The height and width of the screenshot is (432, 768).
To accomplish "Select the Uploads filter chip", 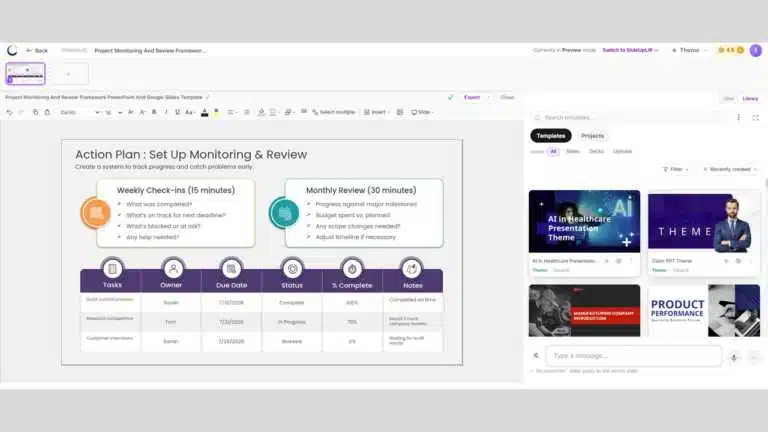I will tap(623, 151).
